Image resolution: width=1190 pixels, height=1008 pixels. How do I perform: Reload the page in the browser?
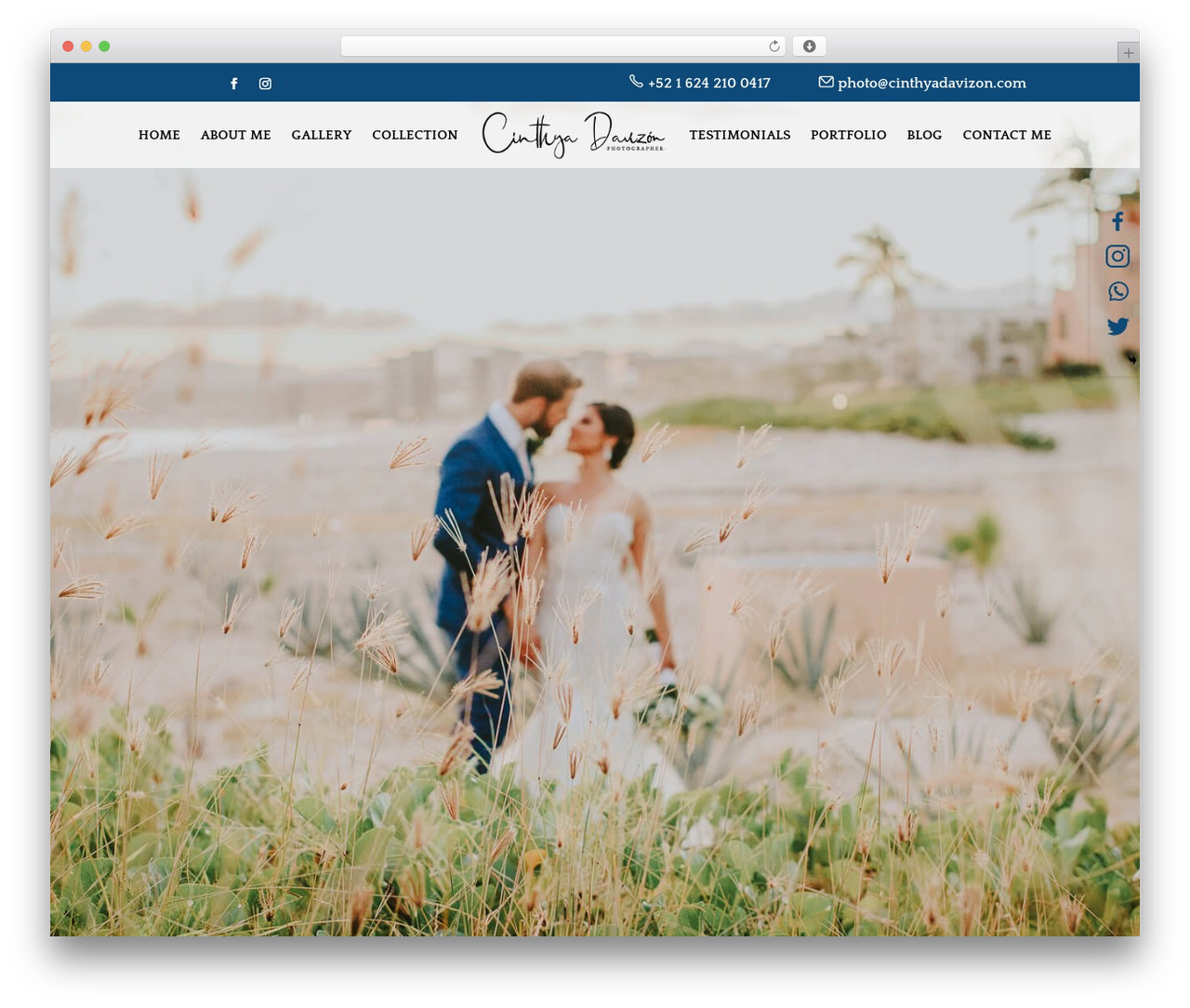click(773, 46)
